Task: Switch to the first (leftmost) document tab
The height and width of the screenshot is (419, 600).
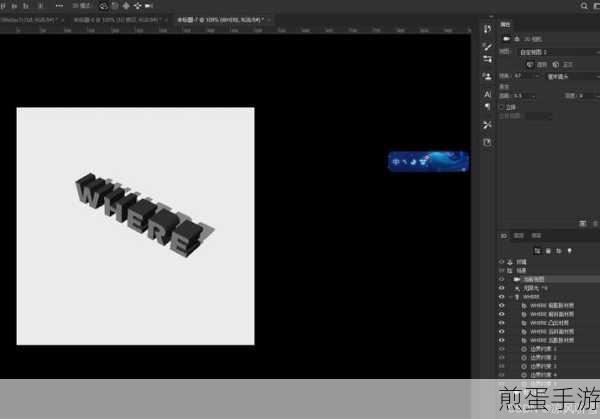Action: click(x=28, y=20)
